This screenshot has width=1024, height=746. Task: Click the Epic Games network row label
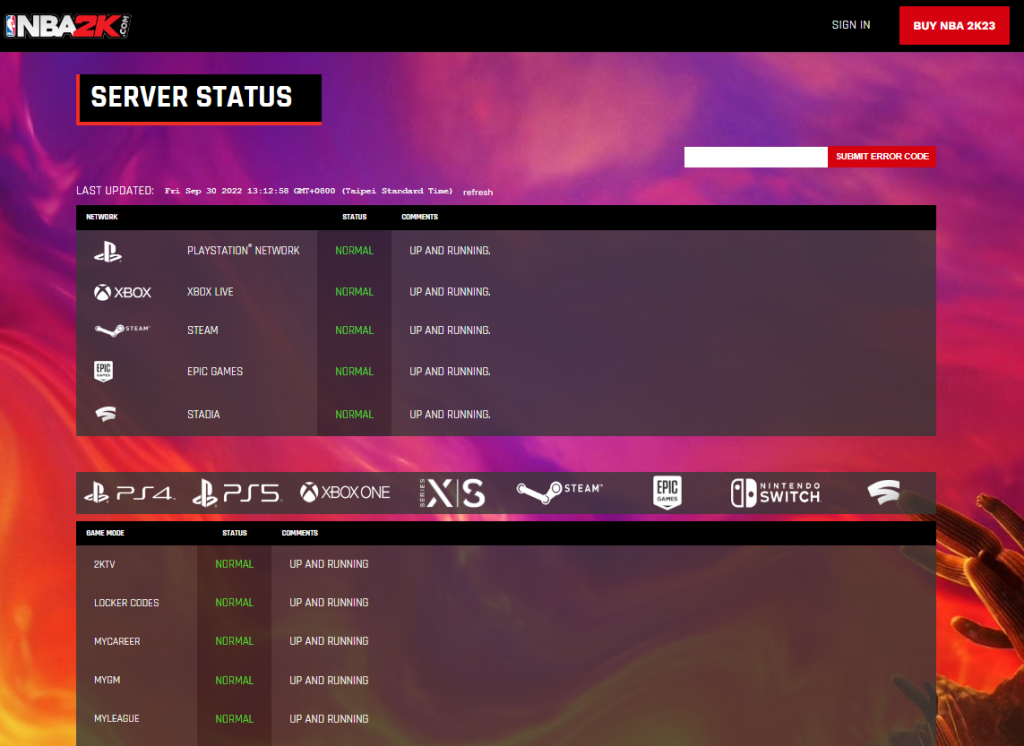pyautogui.click(x=215, y=371)
